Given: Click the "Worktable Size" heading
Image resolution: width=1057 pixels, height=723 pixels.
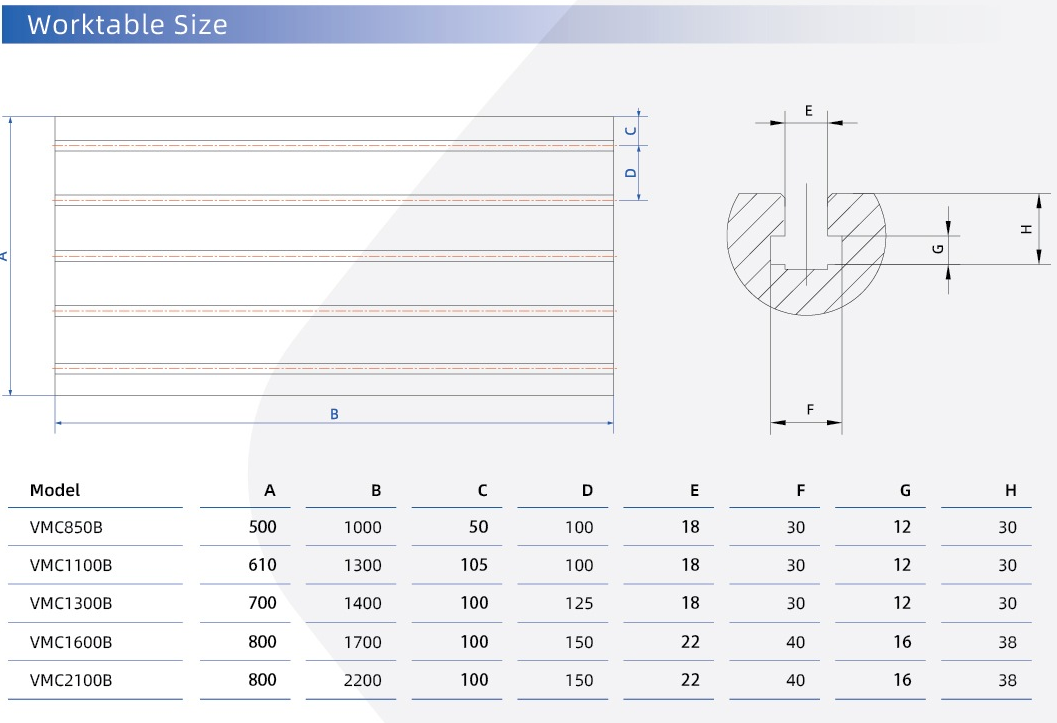Looking at the screenshot, I should [127, 25].
